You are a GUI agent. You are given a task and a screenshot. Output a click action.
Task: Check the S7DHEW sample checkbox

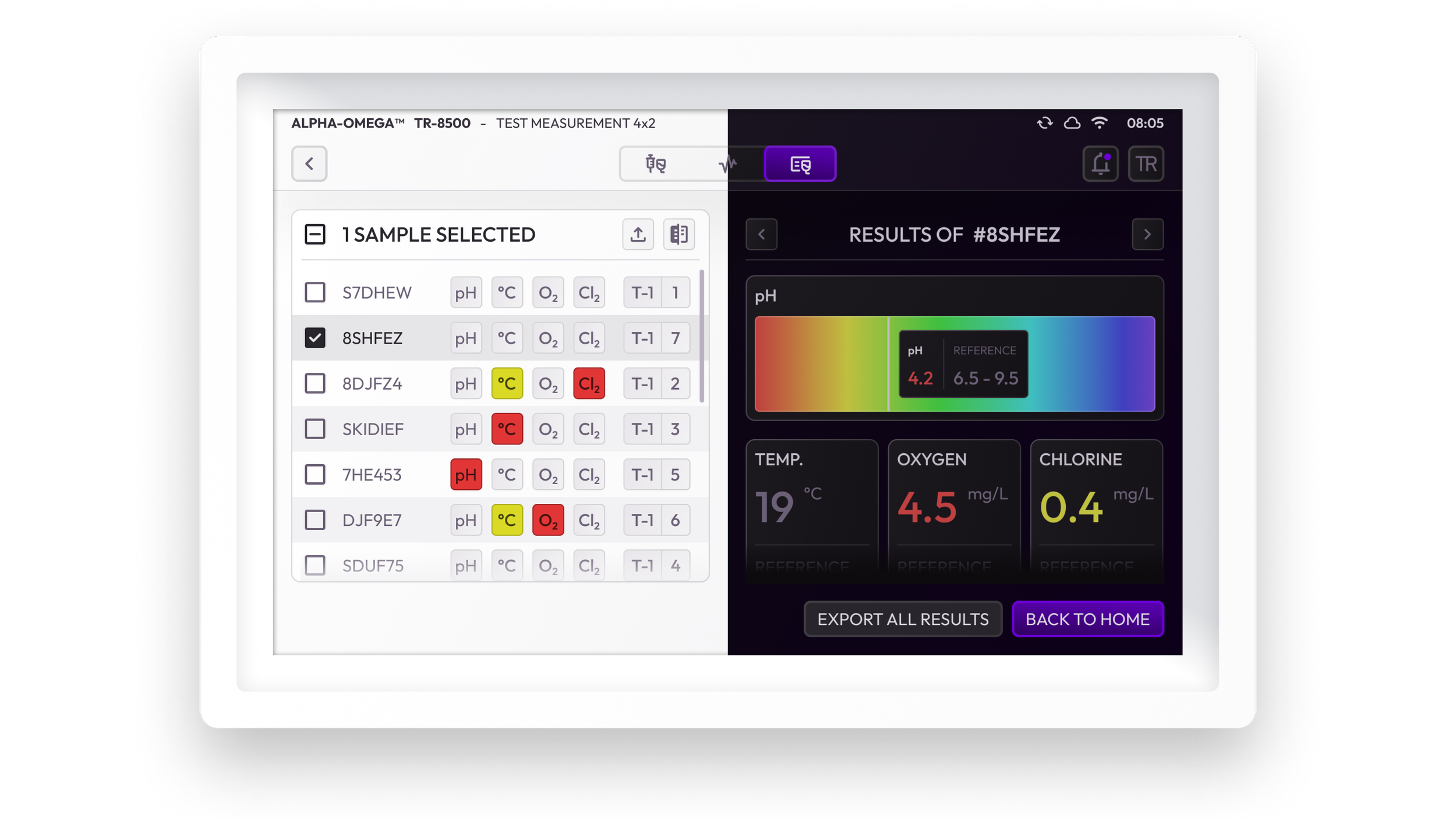[x=316, y=292]
